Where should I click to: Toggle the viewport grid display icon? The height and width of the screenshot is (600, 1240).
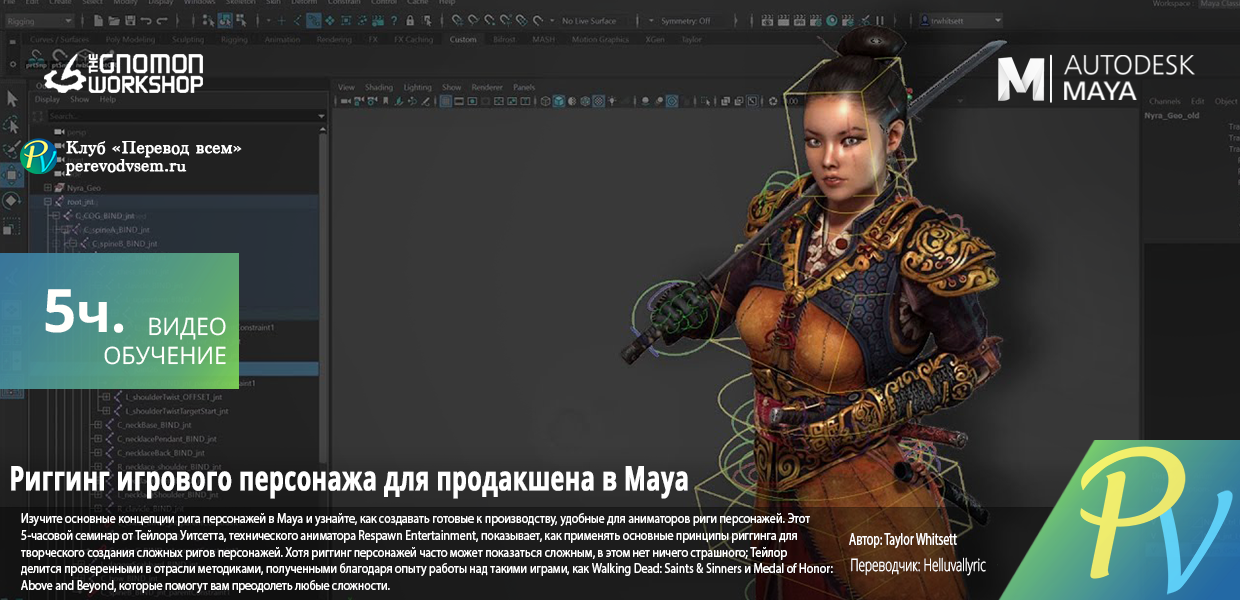(x=446, y=101)
